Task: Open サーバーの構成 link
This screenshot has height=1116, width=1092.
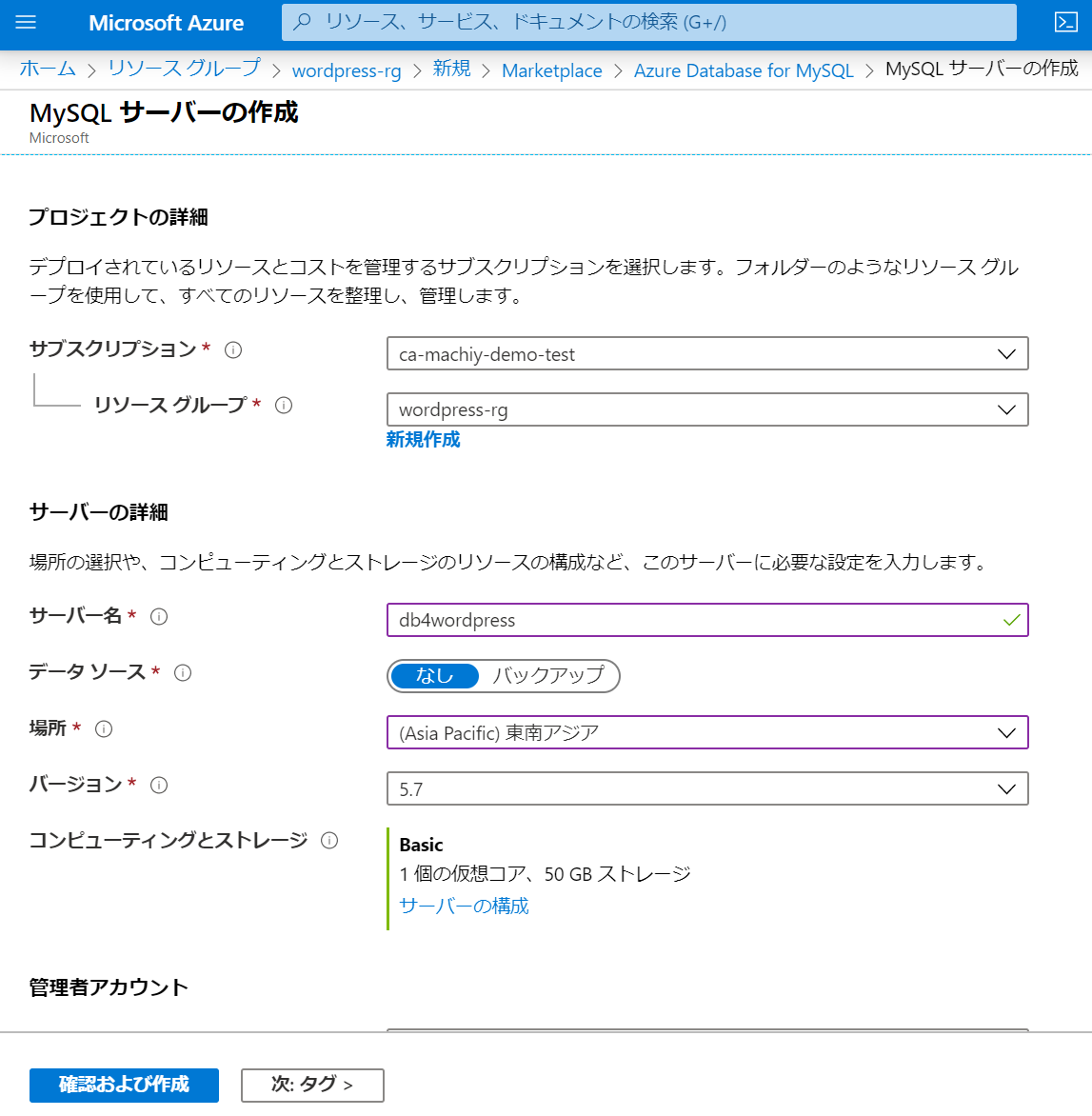Action: click(464, 907)
